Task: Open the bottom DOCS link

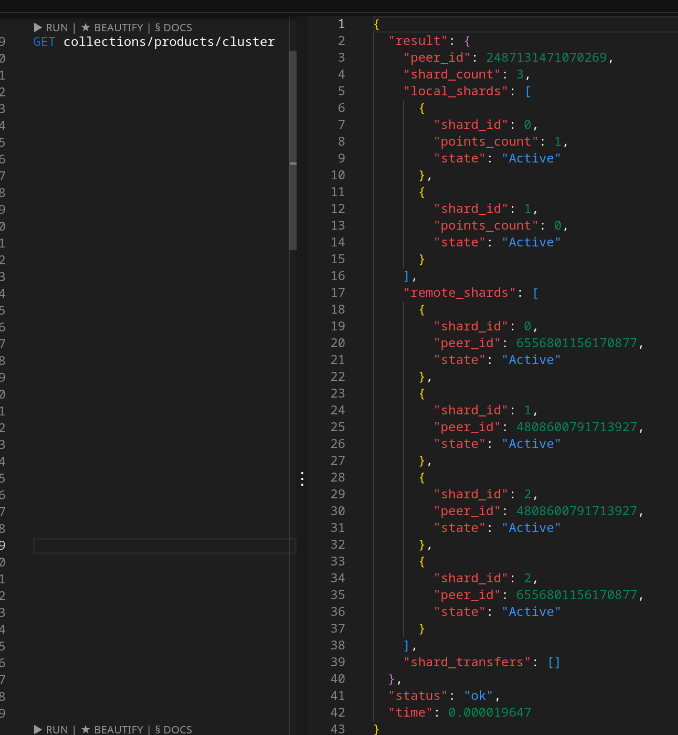Action: pos(173,729)
